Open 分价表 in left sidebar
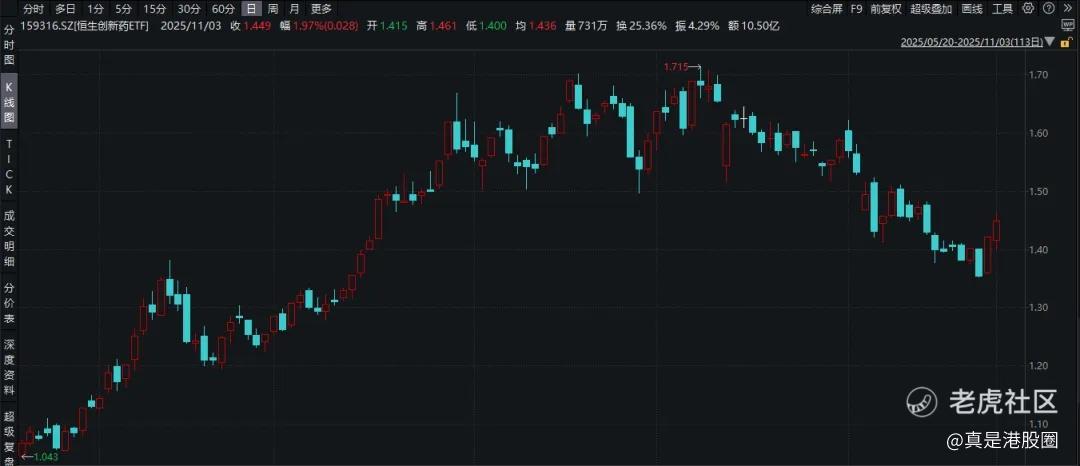1080x466 pixels. point(9,303)
